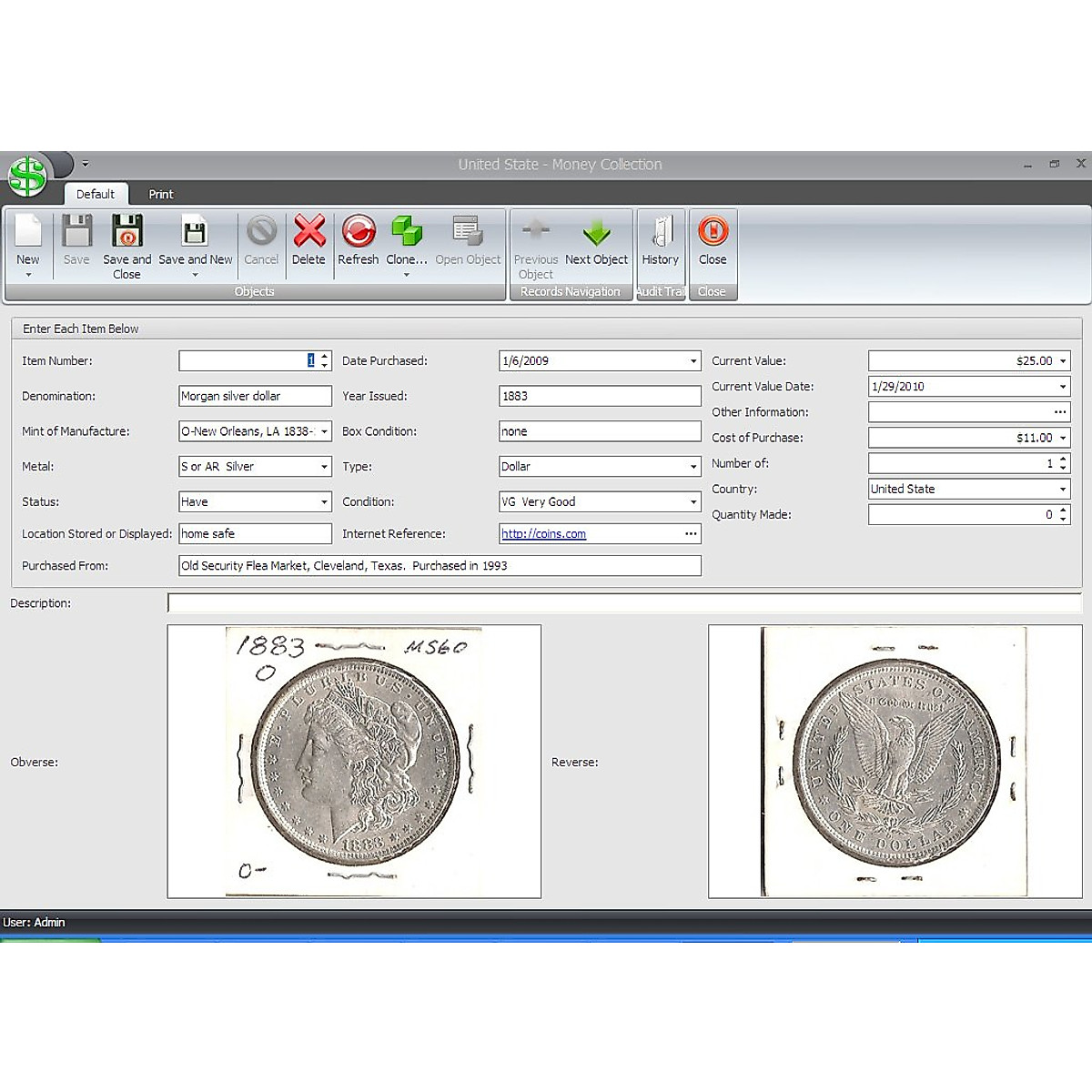Advance to the Next Object
Image resolution: width=1092 pixels, height=1092 pixels.
[x=596, y=238]
